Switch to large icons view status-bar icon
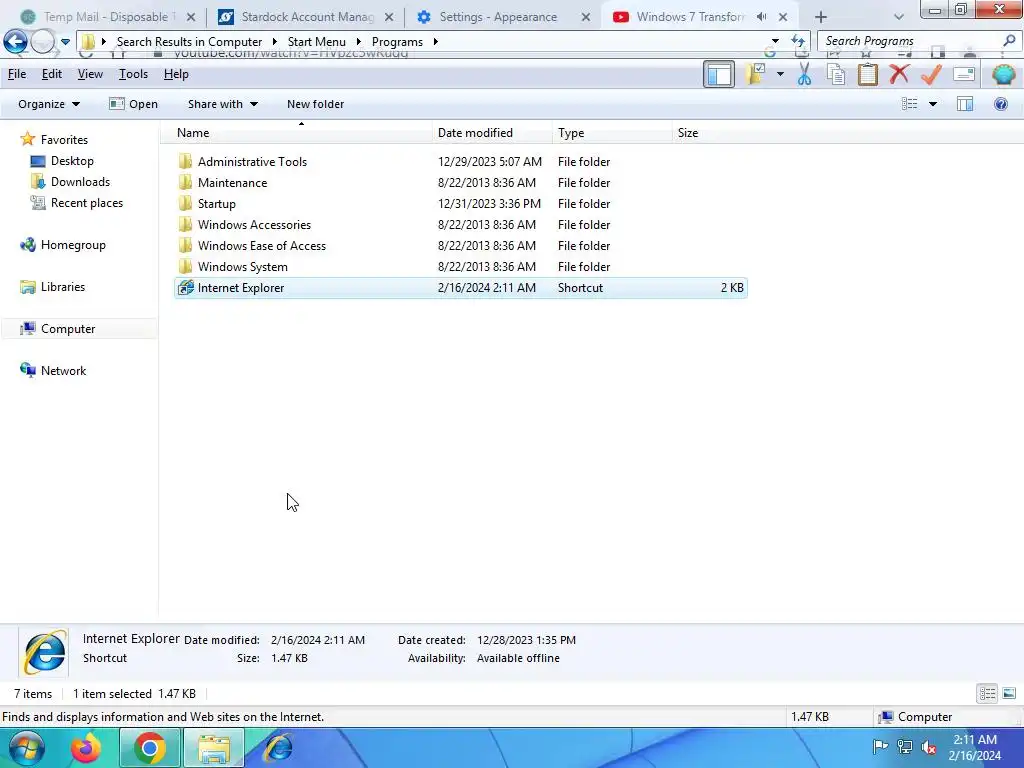Screen dimensions: 1024x768 point(1009,693)
